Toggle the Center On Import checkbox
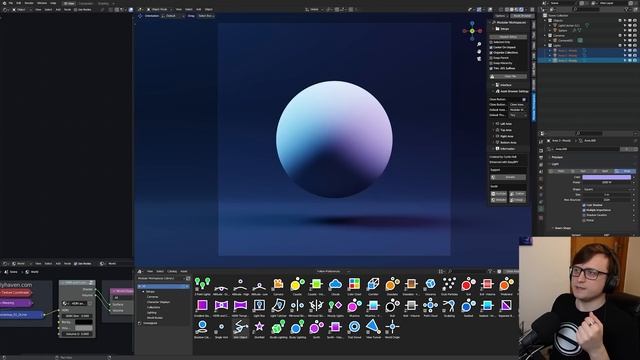Viewport: 640px width, 360px height. pos(491,47)
